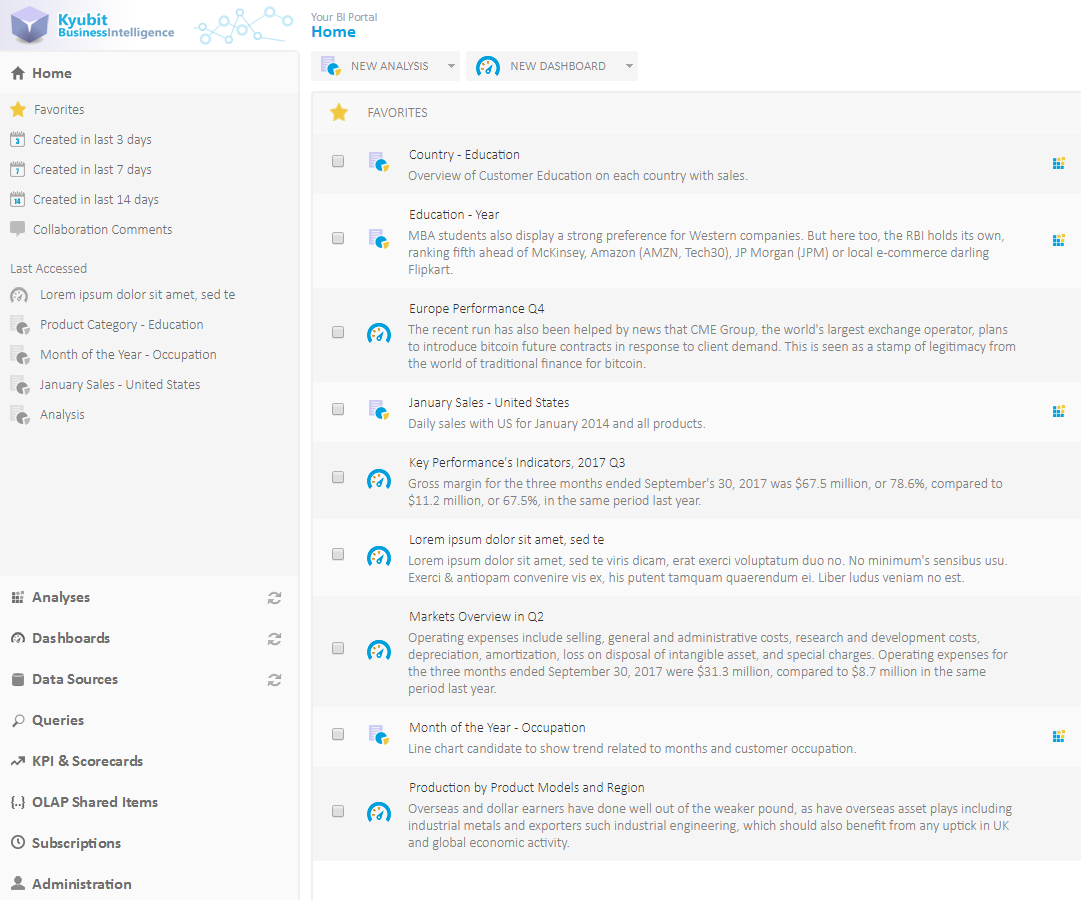Click the gauge icon for Markets Overview in Q2
1081x900 pixels.
(378, 650)
